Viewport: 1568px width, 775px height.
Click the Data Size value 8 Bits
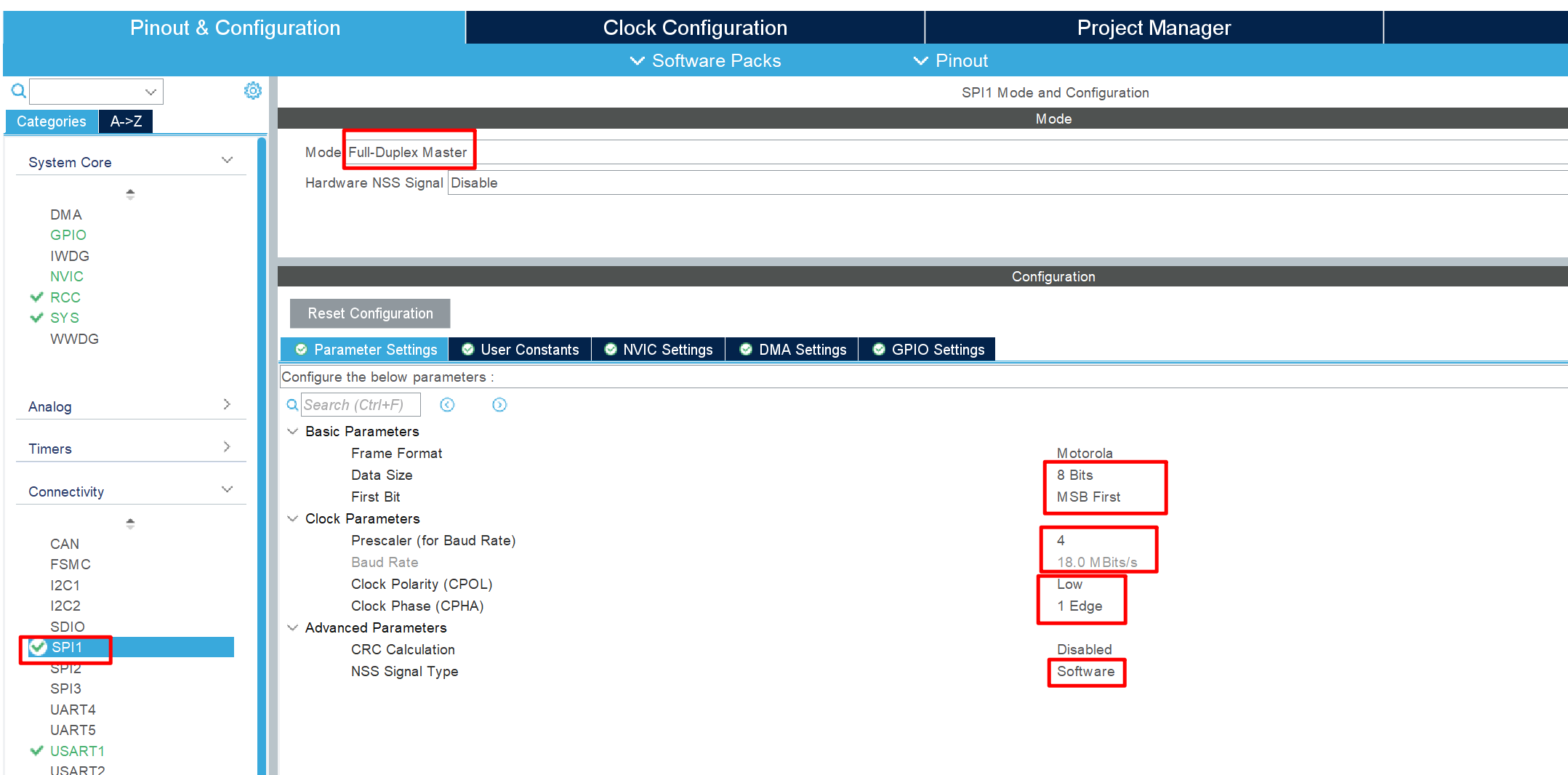click(x=1075, y=475)
